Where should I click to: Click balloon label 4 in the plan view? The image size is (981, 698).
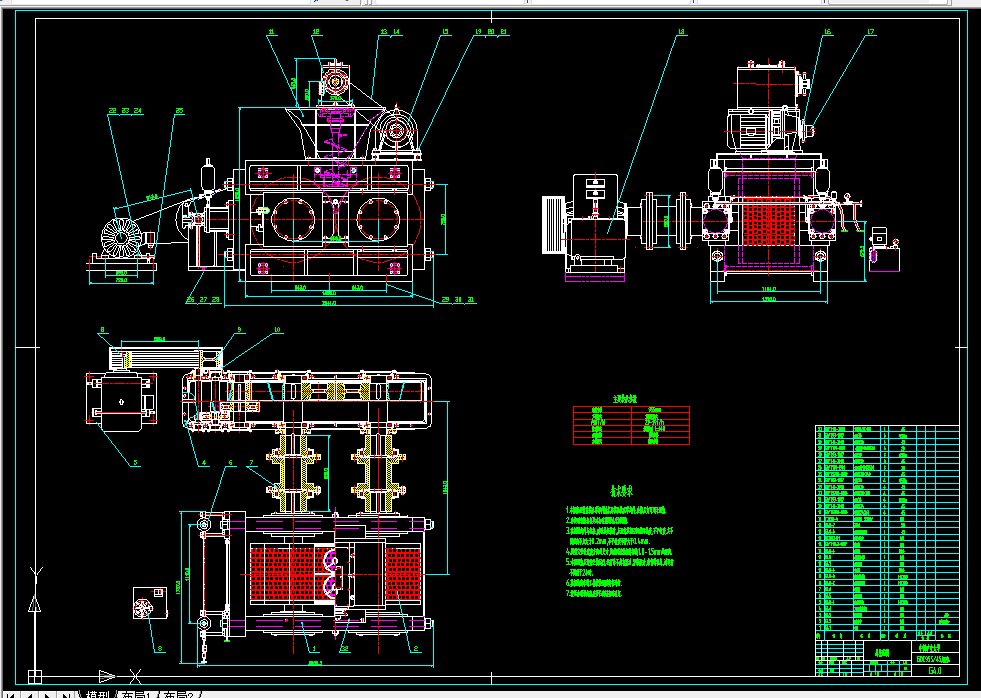pyautogui.click(x=204, y=463)
